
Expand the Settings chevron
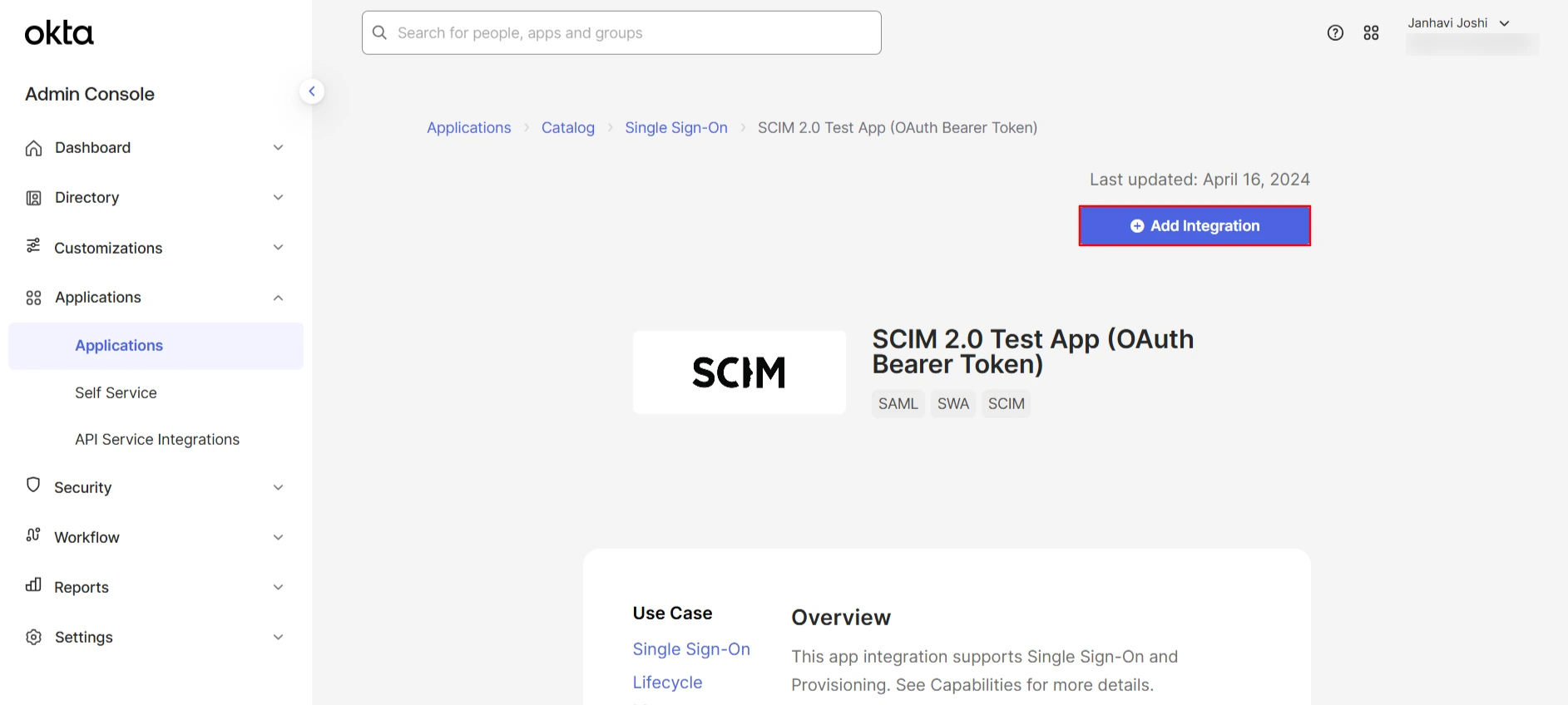(279, 637)
